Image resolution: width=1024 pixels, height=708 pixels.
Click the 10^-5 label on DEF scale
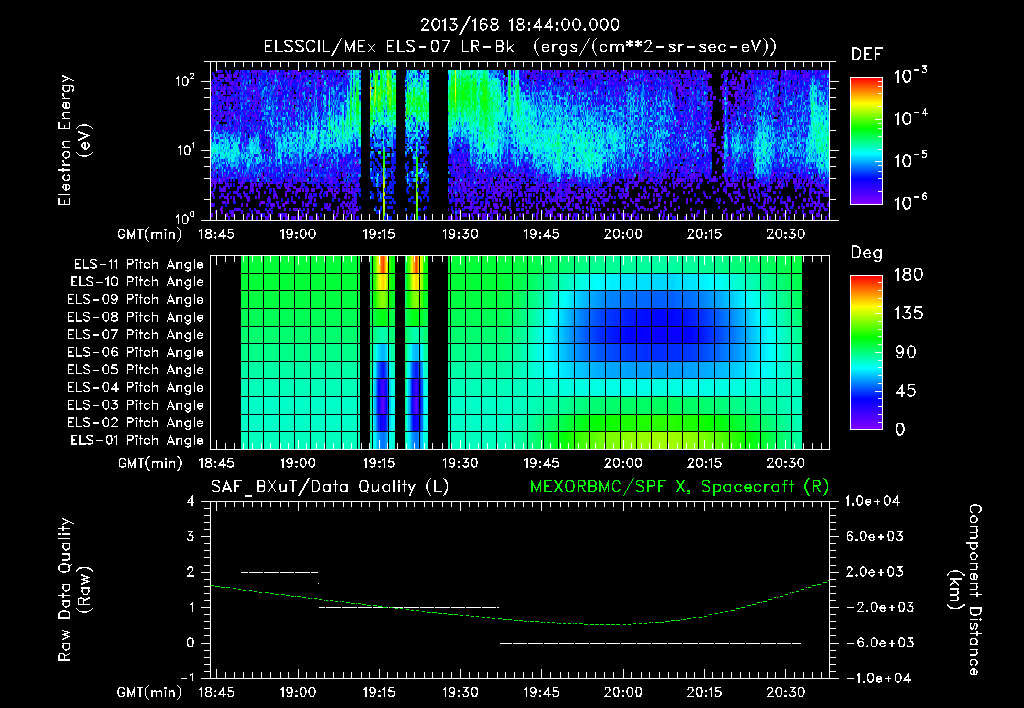click(x=910, y=160)
